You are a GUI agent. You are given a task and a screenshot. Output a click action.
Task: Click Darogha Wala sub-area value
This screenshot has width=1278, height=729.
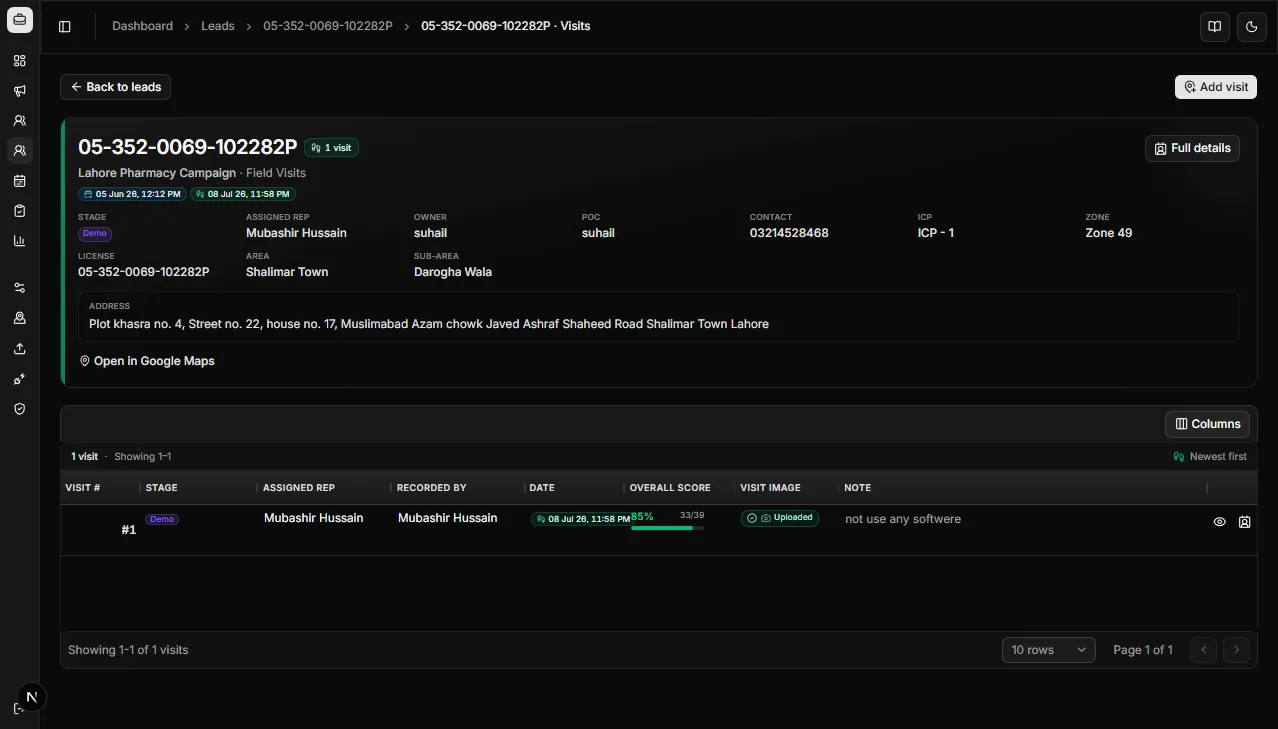click(x=453, y=272)
